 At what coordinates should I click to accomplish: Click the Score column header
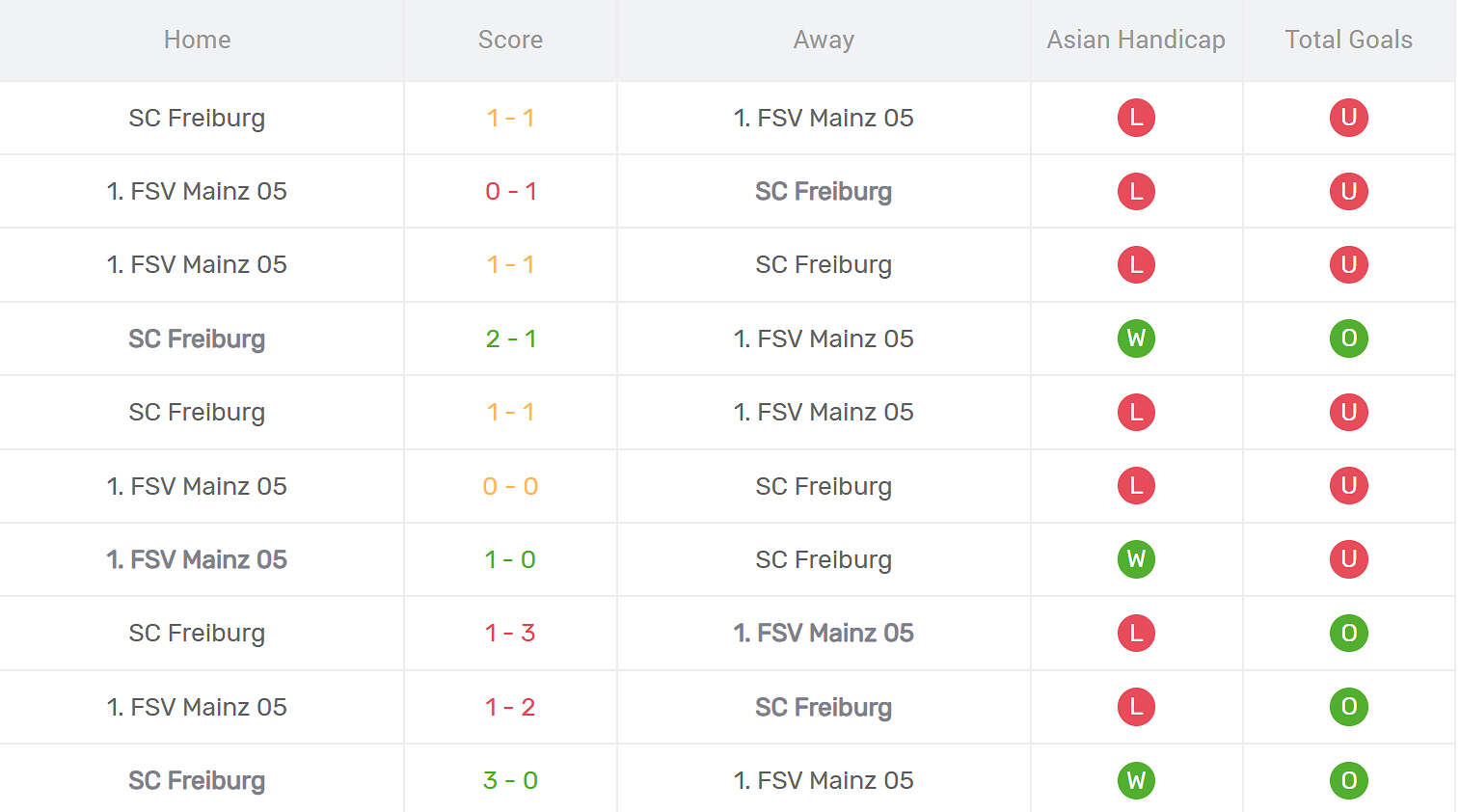point(510,40)
